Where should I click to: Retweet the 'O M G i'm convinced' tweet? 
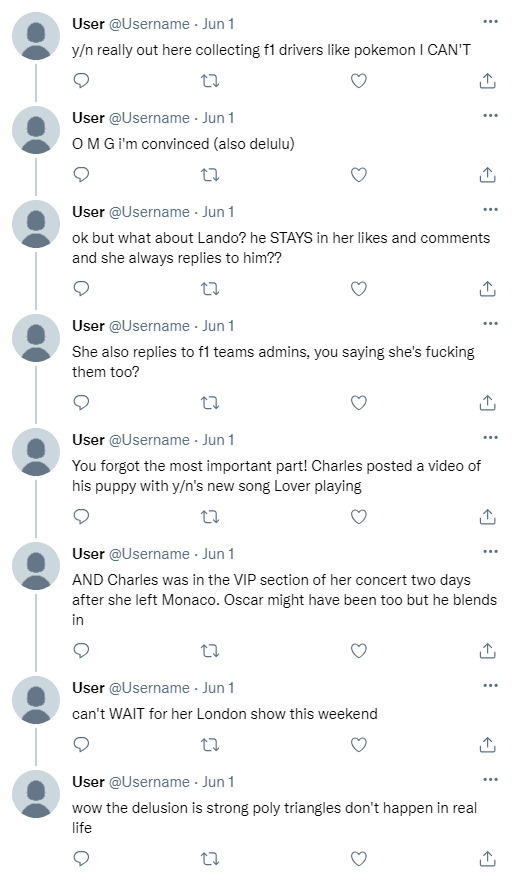[210, 175]
